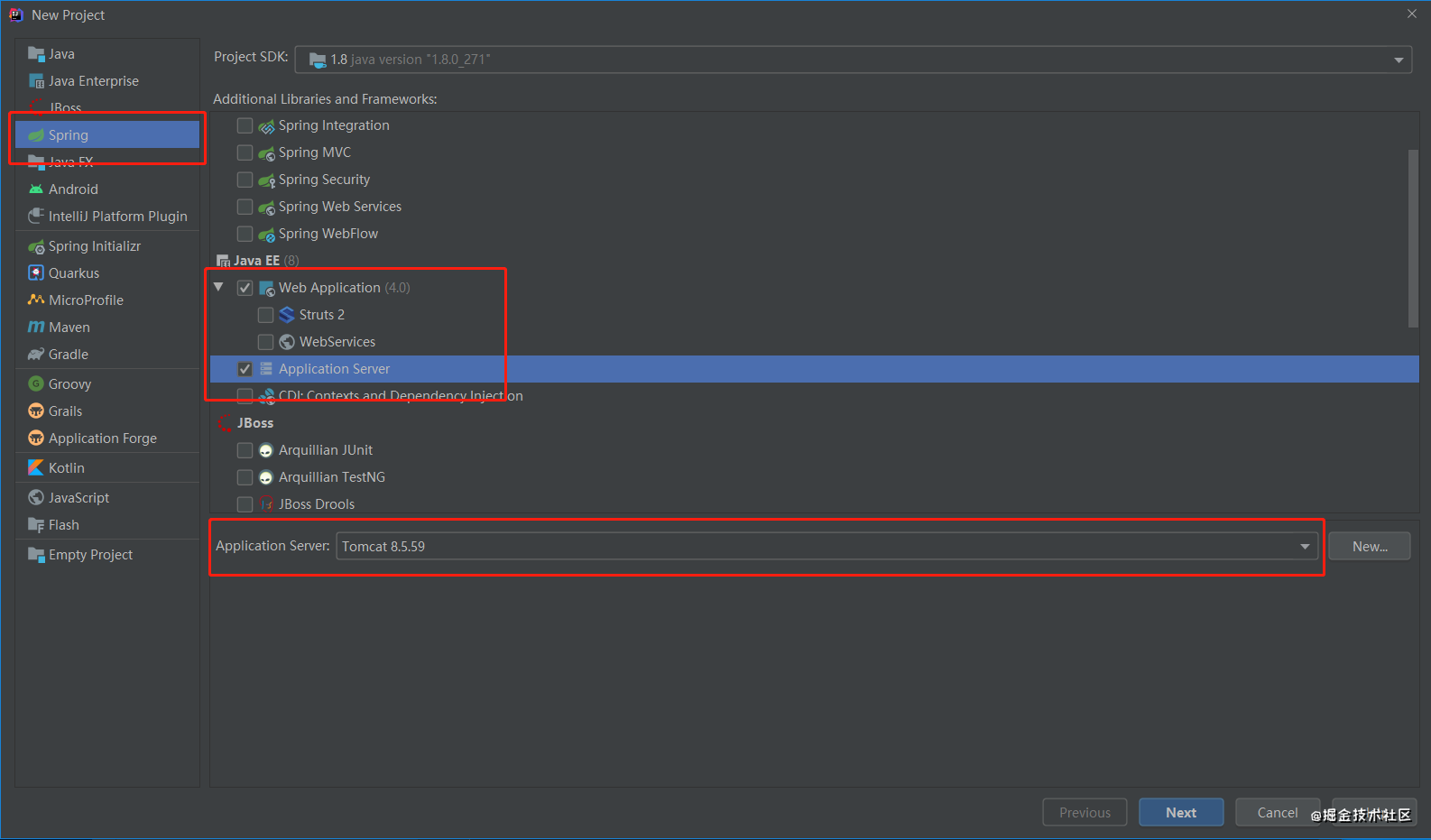This screenshot has height=840, width=1431.
Task: Select the Java Enterprise icon in sidebar
Action: [36, 80]
